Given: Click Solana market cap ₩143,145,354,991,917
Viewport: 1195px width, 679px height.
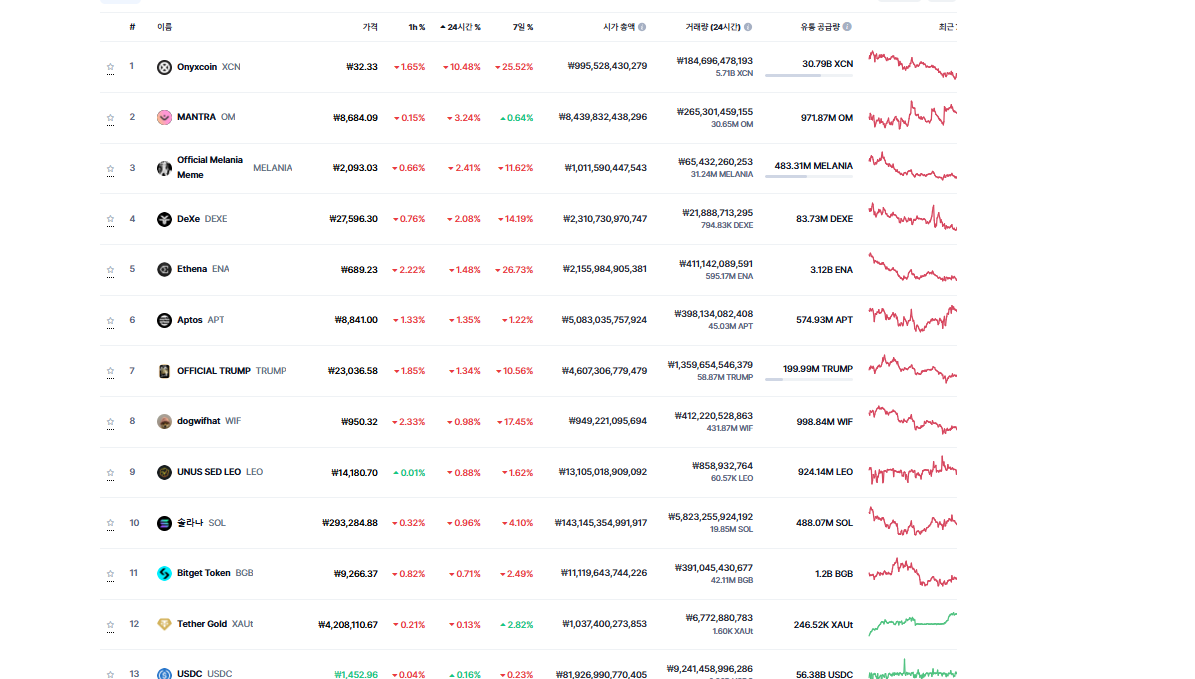Looking at the screenshot, I should pos(601,523).
